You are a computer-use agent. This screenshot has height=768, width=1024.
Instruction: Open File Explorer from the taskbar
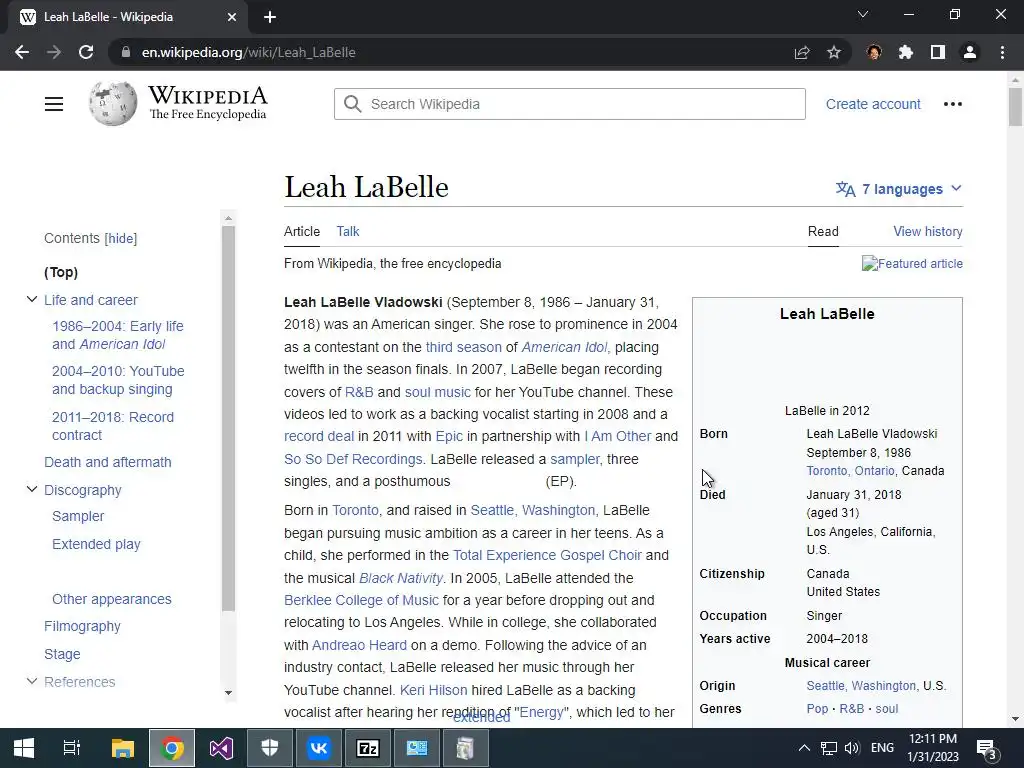coord(122,748)
